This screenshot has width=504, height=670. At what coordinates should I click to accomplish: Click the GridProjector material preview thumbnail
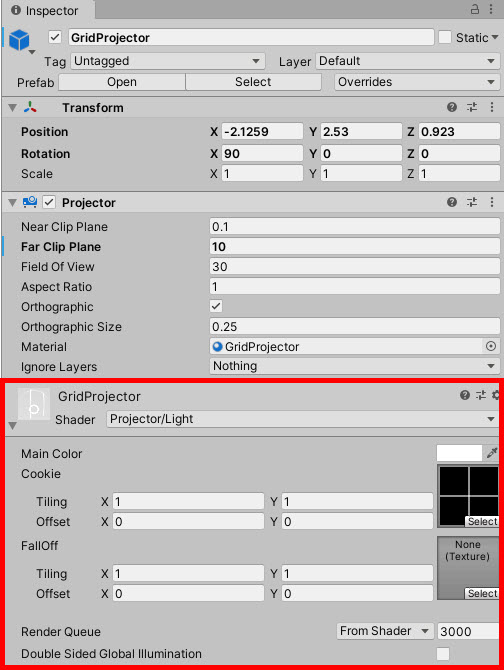tap(34, 404)
